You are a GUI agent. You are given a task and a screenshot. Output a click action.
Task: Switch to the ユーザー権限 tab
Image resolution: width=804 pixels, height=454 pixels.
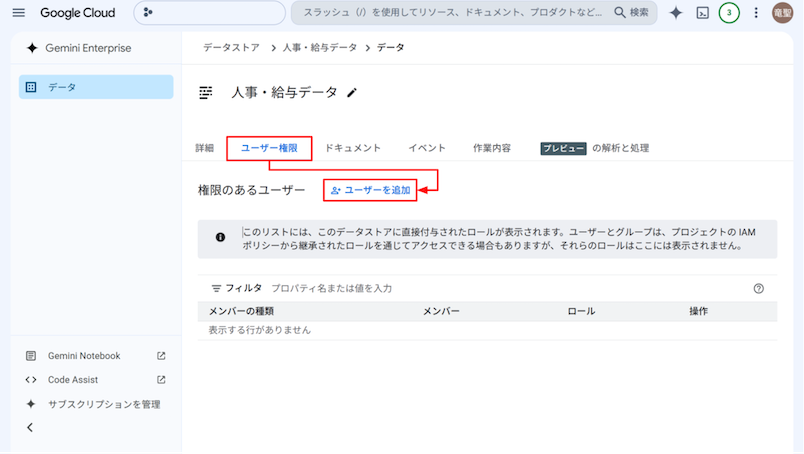pos(269,148)
